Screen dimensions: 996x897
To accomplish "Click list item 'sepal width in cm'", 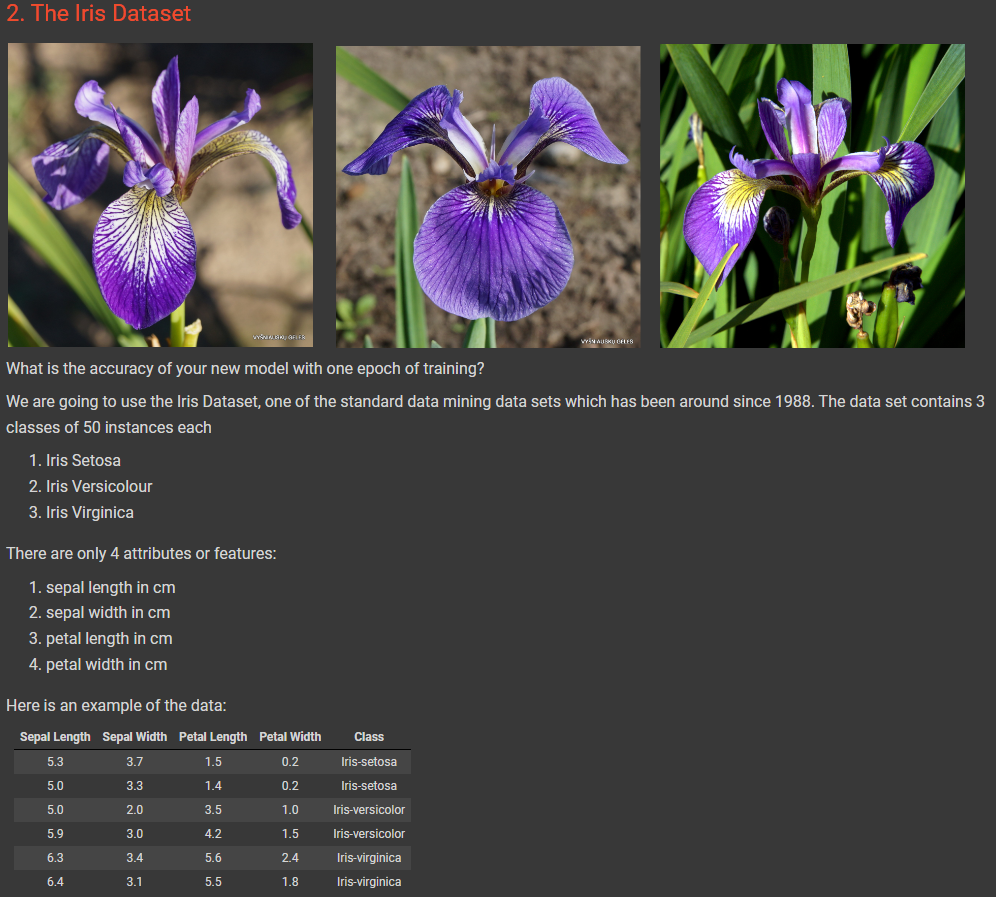I will point(108,613).
